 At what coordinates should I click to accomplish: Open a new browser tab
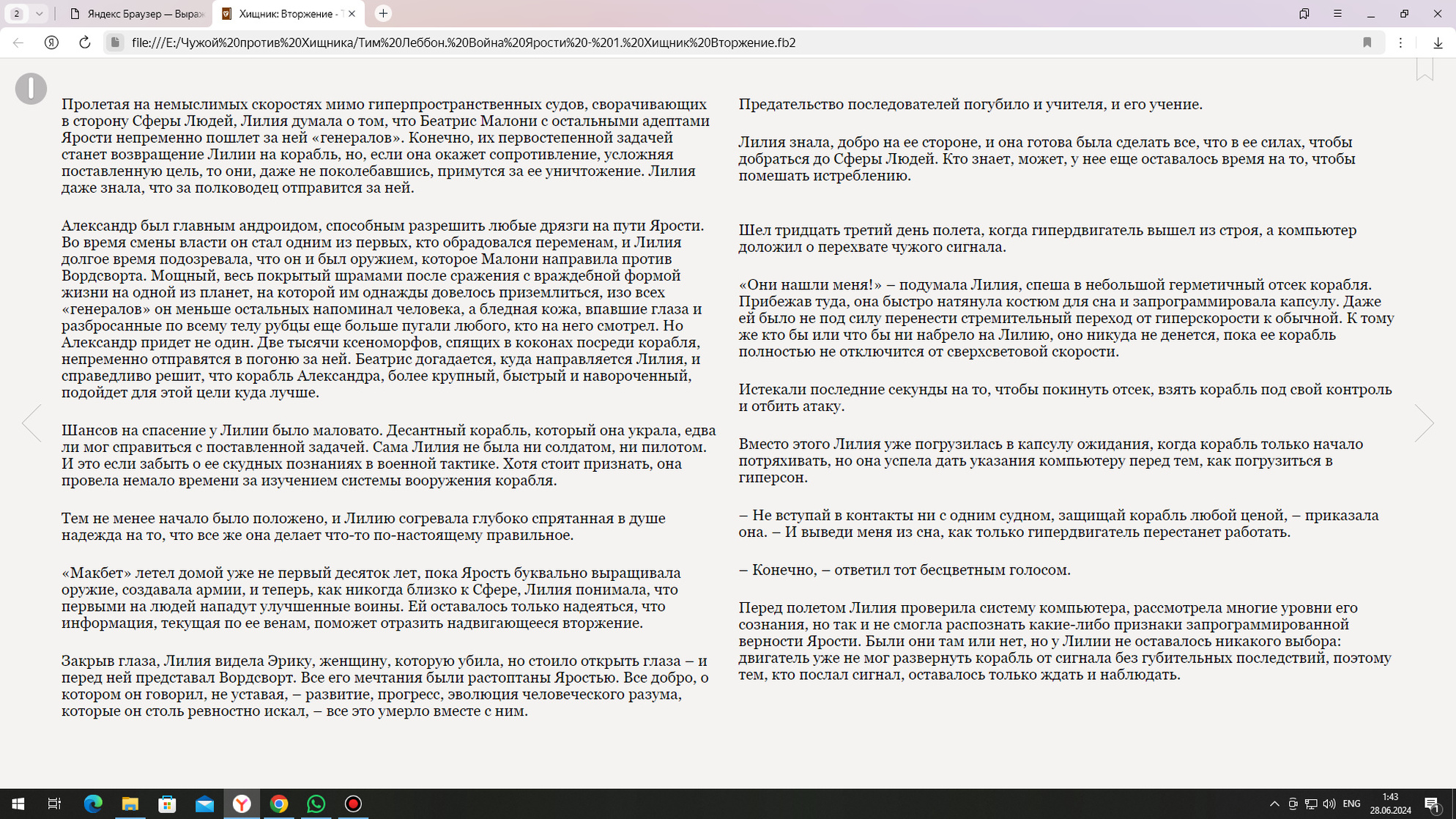point(383,13)
